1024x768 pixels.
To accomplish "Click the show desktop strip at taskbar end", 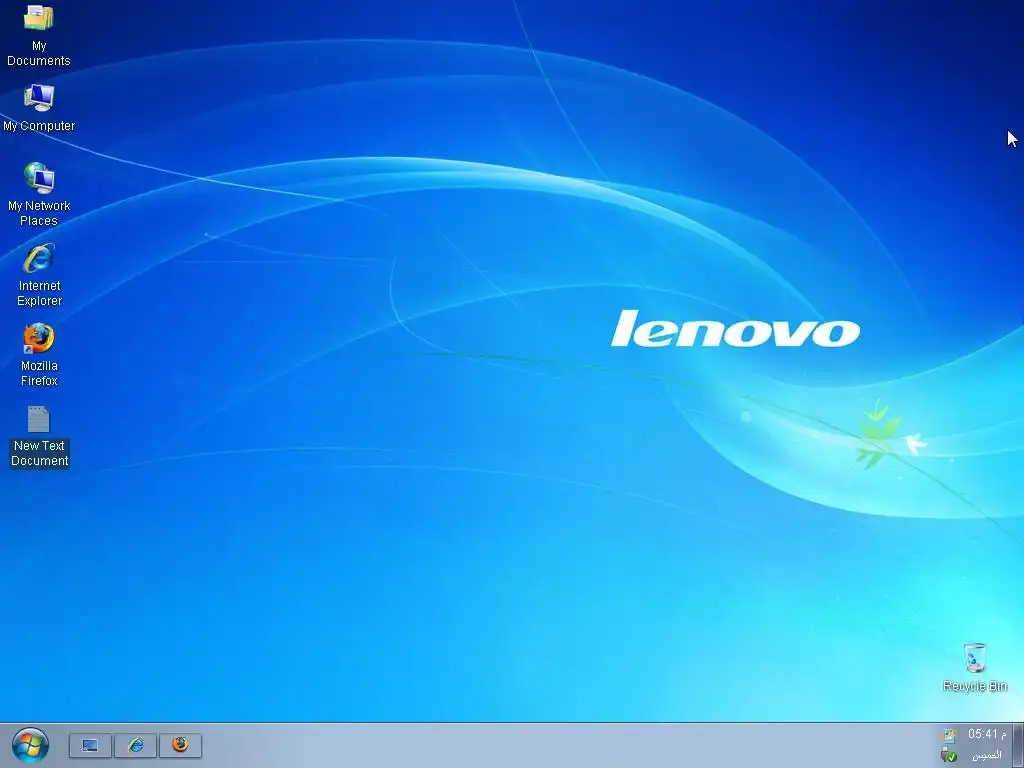I will coord(1017,745).
